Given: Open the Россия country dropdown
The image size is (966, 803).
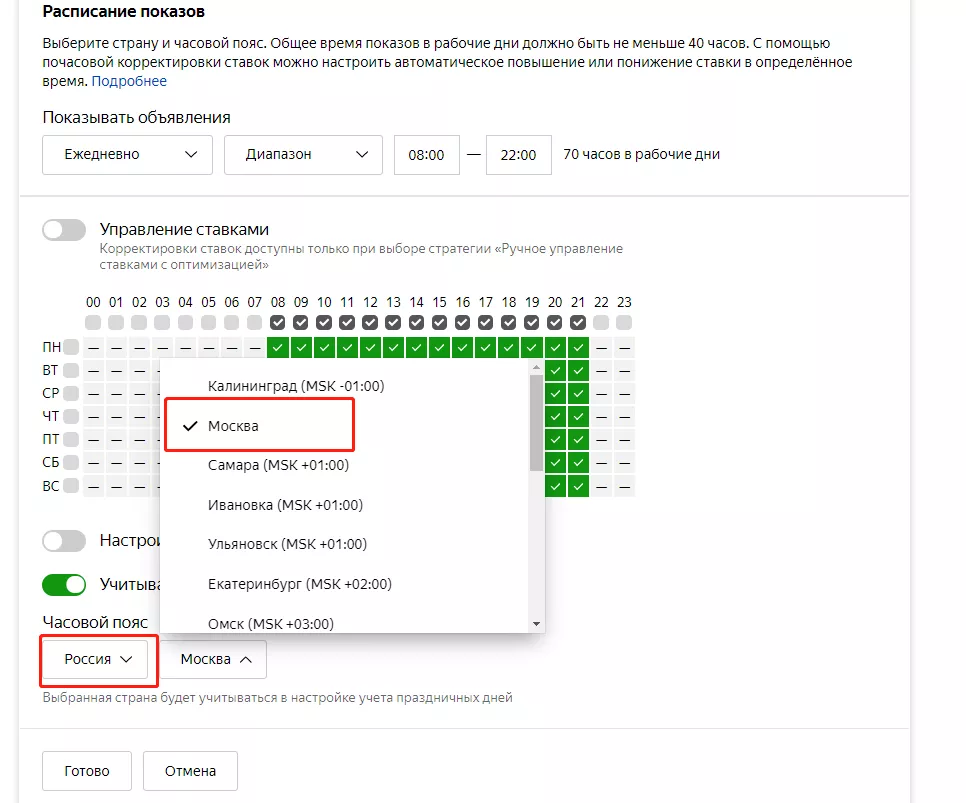Looking at the screenshot, I should (95, 659).
